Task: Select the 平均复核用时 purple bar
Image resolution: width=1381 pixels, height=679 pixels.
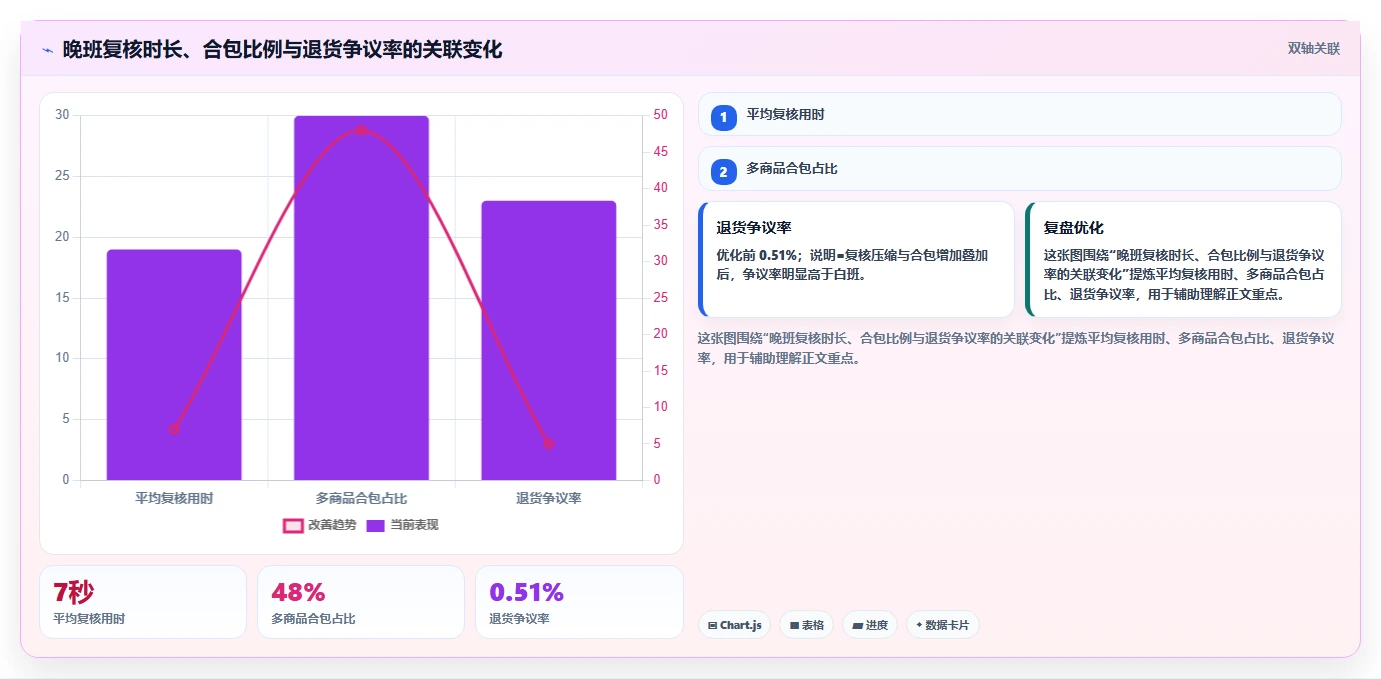Action: [x=174, y=365]
